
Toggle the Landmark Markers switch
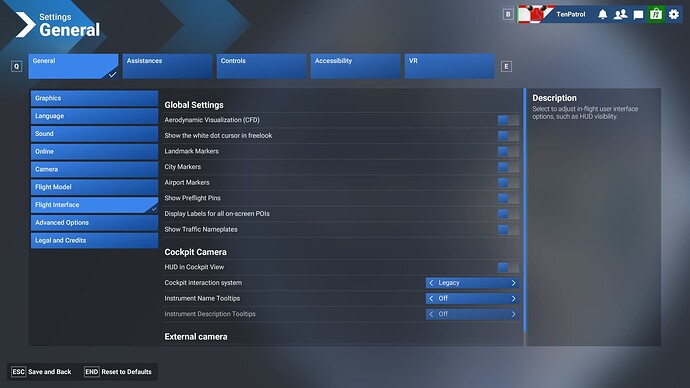(508, 151)
